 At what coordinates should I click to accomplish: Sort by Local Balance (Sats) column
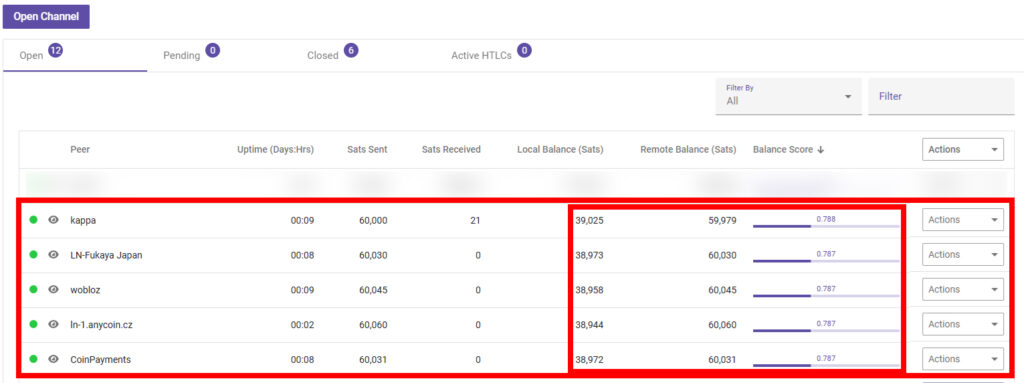pos(560,150)
